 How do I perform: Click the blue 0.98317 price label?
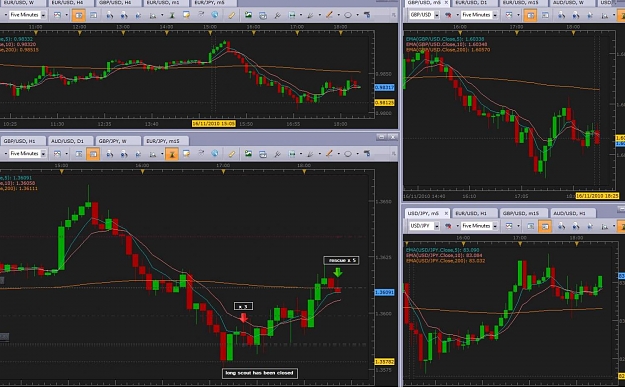[x=385, y=87]
